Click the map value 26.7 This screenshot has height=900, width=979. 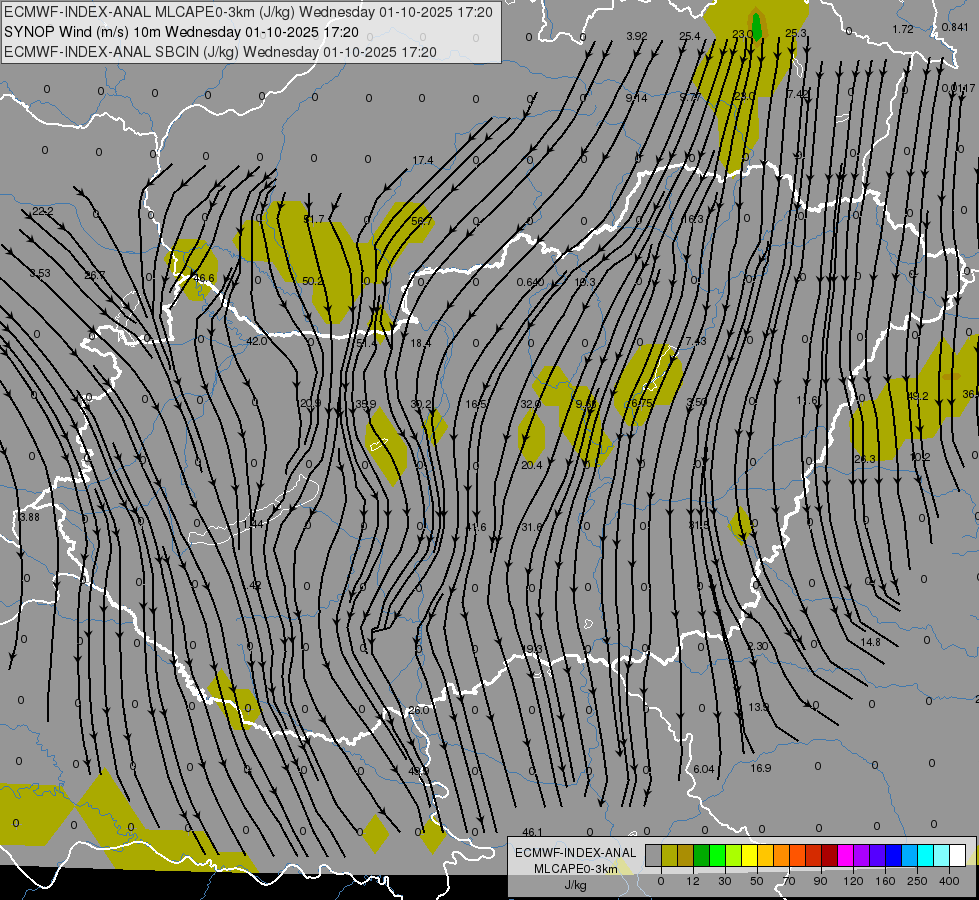coord(95,275)
